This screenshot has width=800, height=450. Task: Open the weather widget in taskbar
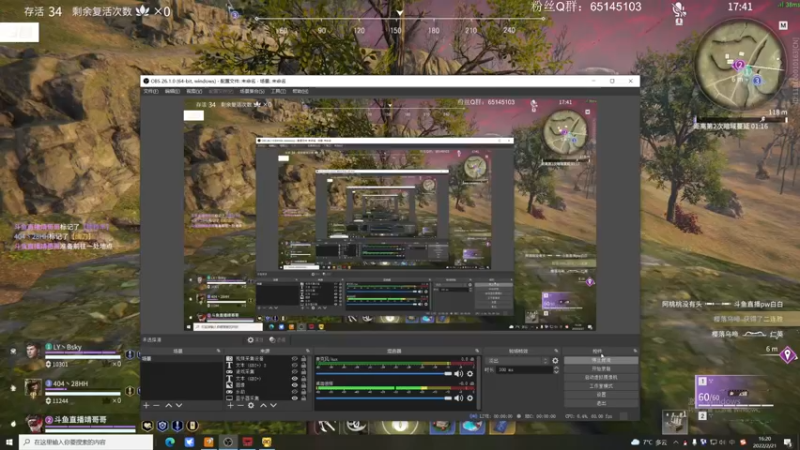click(x=649, y=442)
